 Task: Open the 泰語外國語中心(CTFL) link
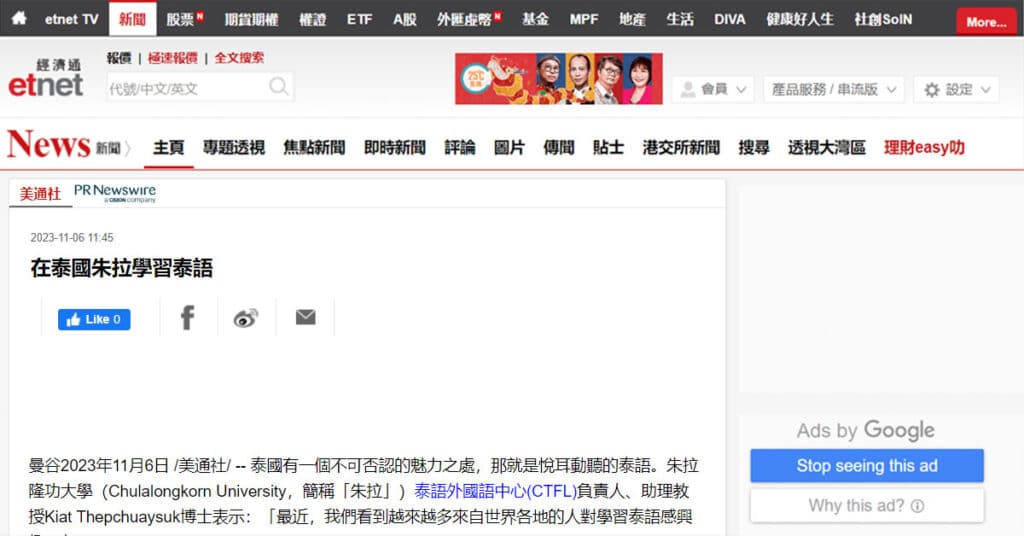pyautogui.click(x=496, y=491)
